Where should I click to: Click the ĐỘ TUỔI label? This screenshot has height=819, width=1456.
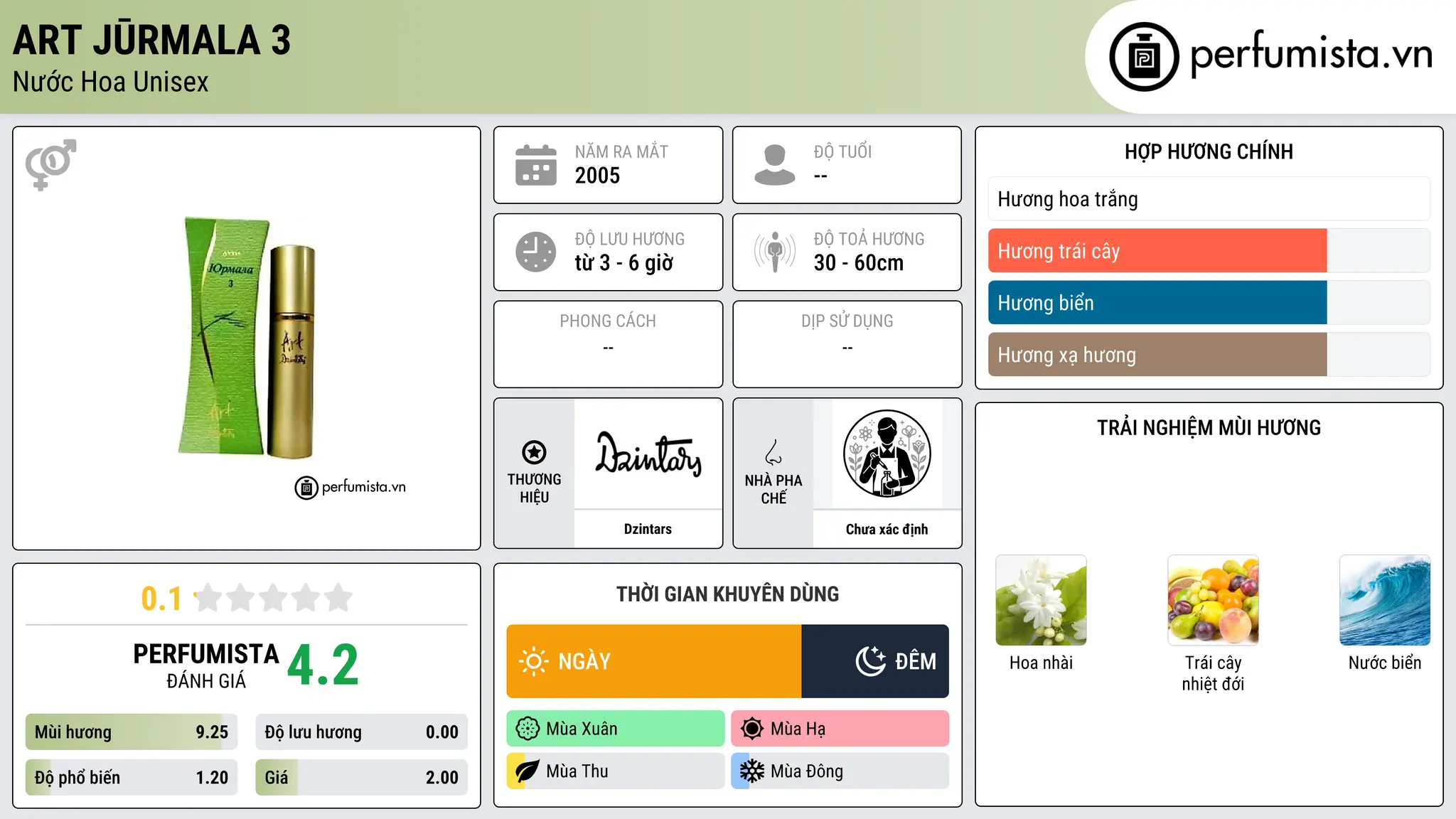[x=842, y=152]
